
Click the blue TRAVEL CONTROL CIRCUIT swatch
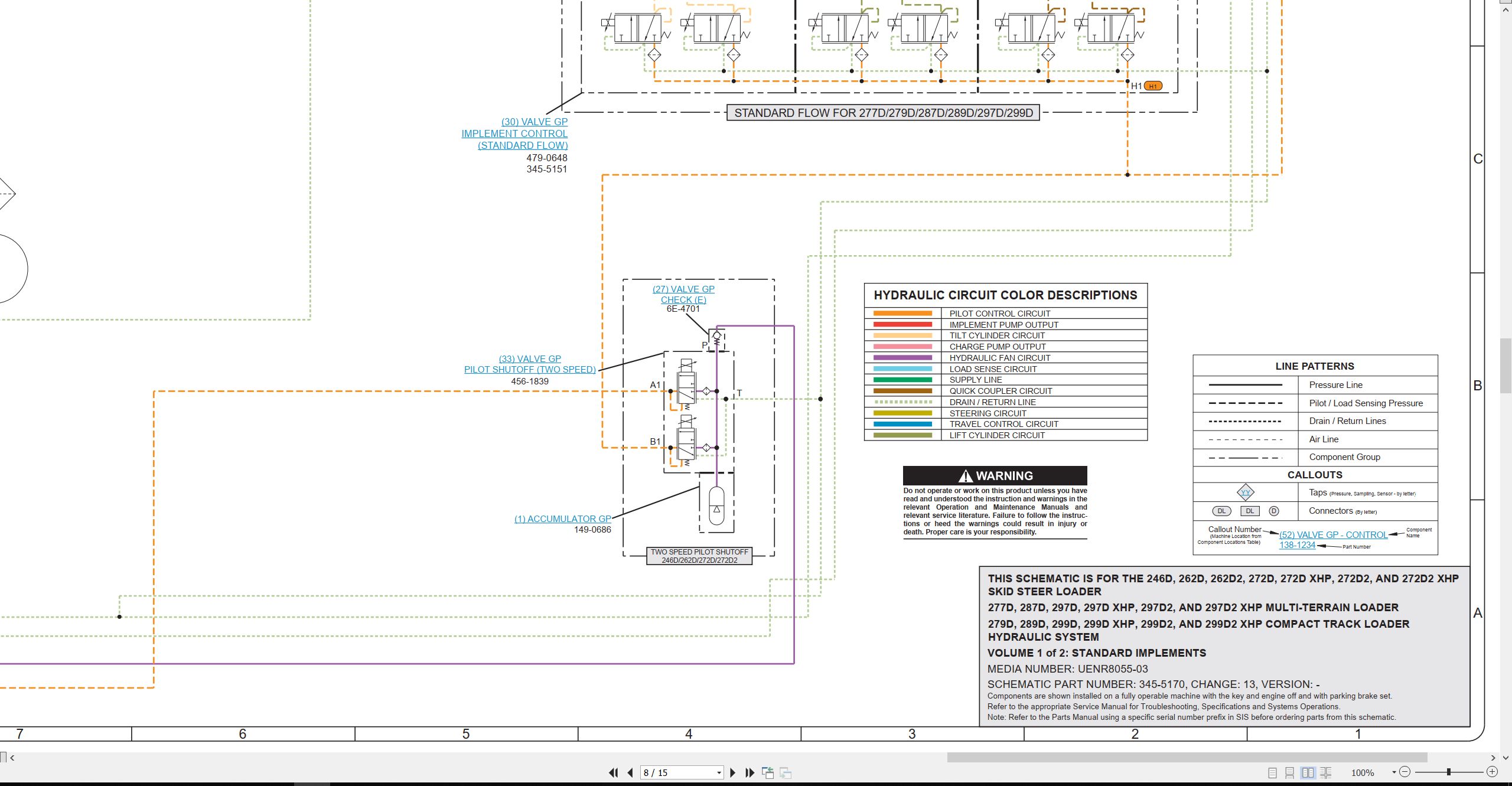click(x=902, y=424)
